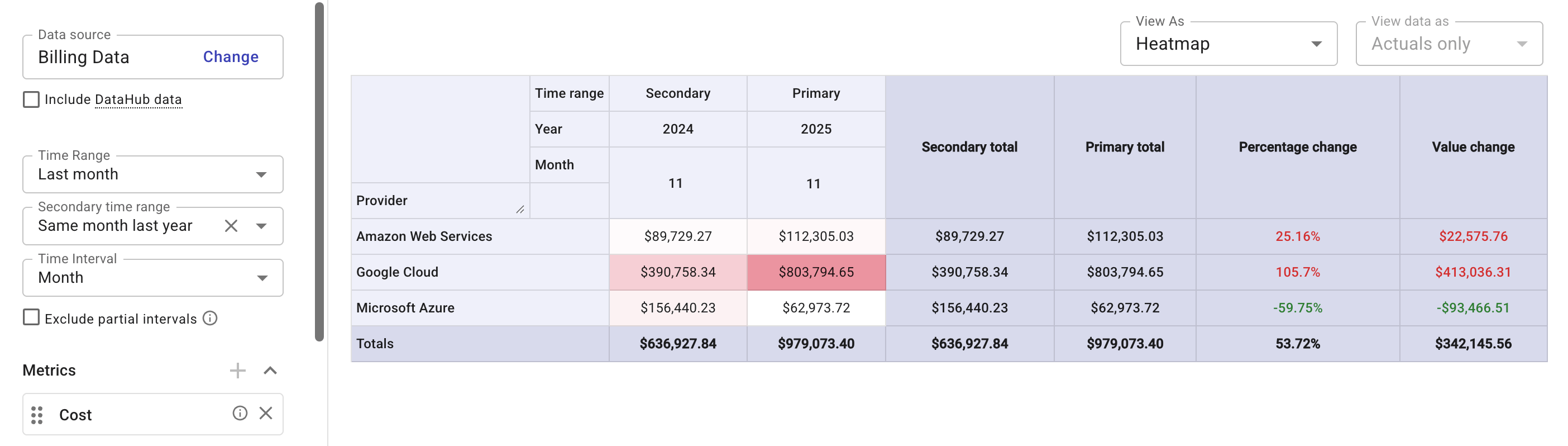The width and height of the screenshot is (1568, 446).
Task: Open the DataHub data link
Action: click(138, 99)
